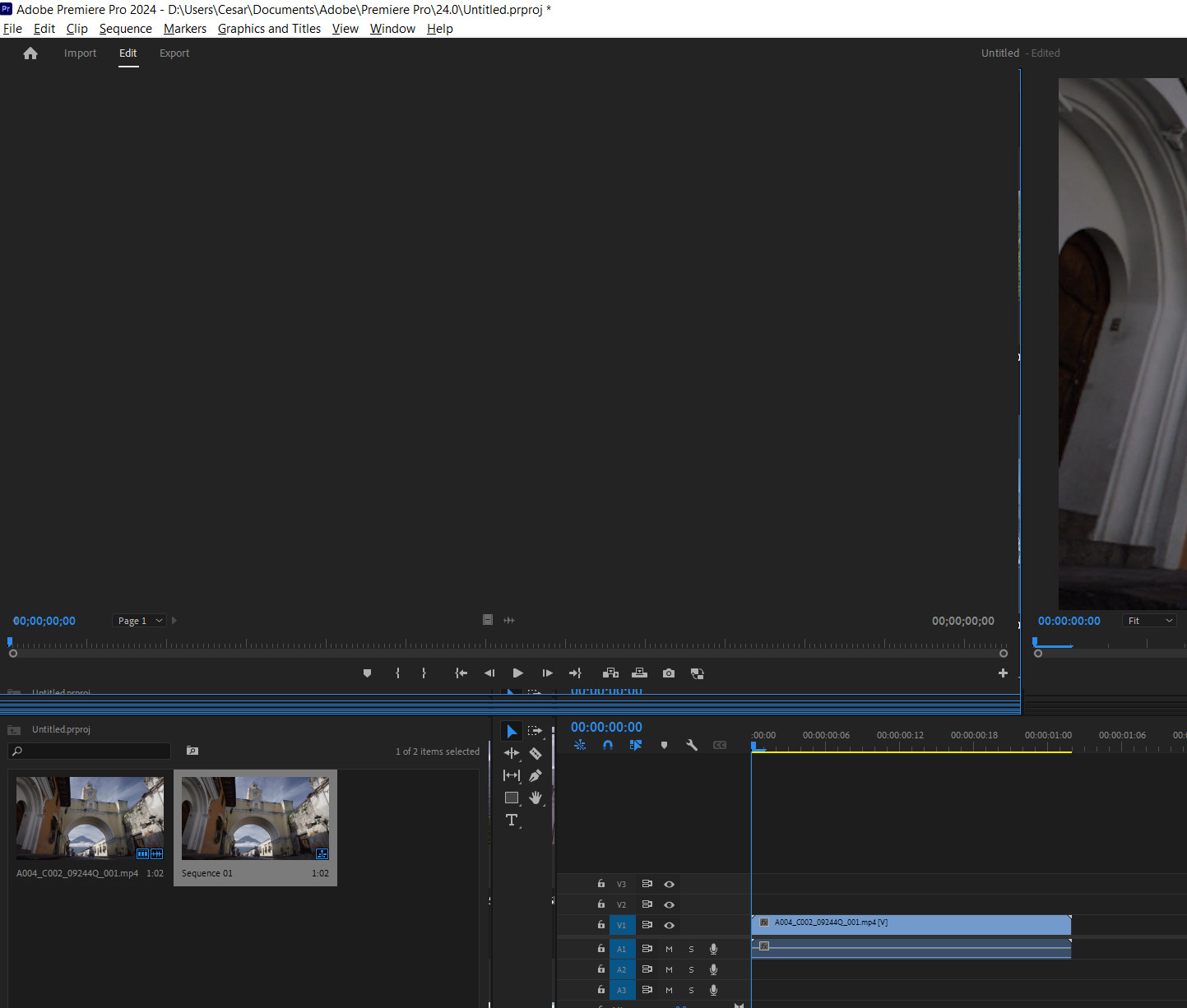This screenshot has width=1187, height=1008.
Task: Select the Sequence 01 thumbnail in Project panel
Action: click(256, 817)
